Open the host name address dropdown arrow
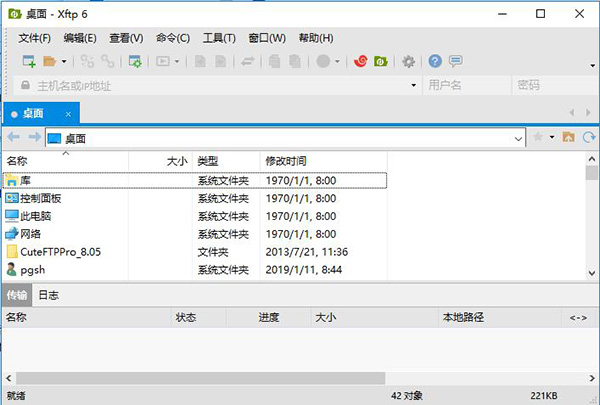 pyautogui.click(x=413, y=86)
